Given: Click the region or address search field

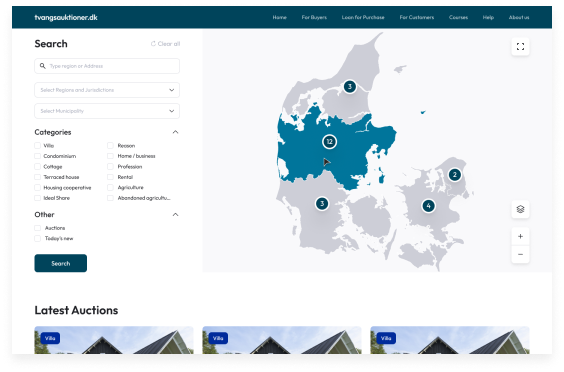Looking at the screenshot, I should [x=107, y=66].
